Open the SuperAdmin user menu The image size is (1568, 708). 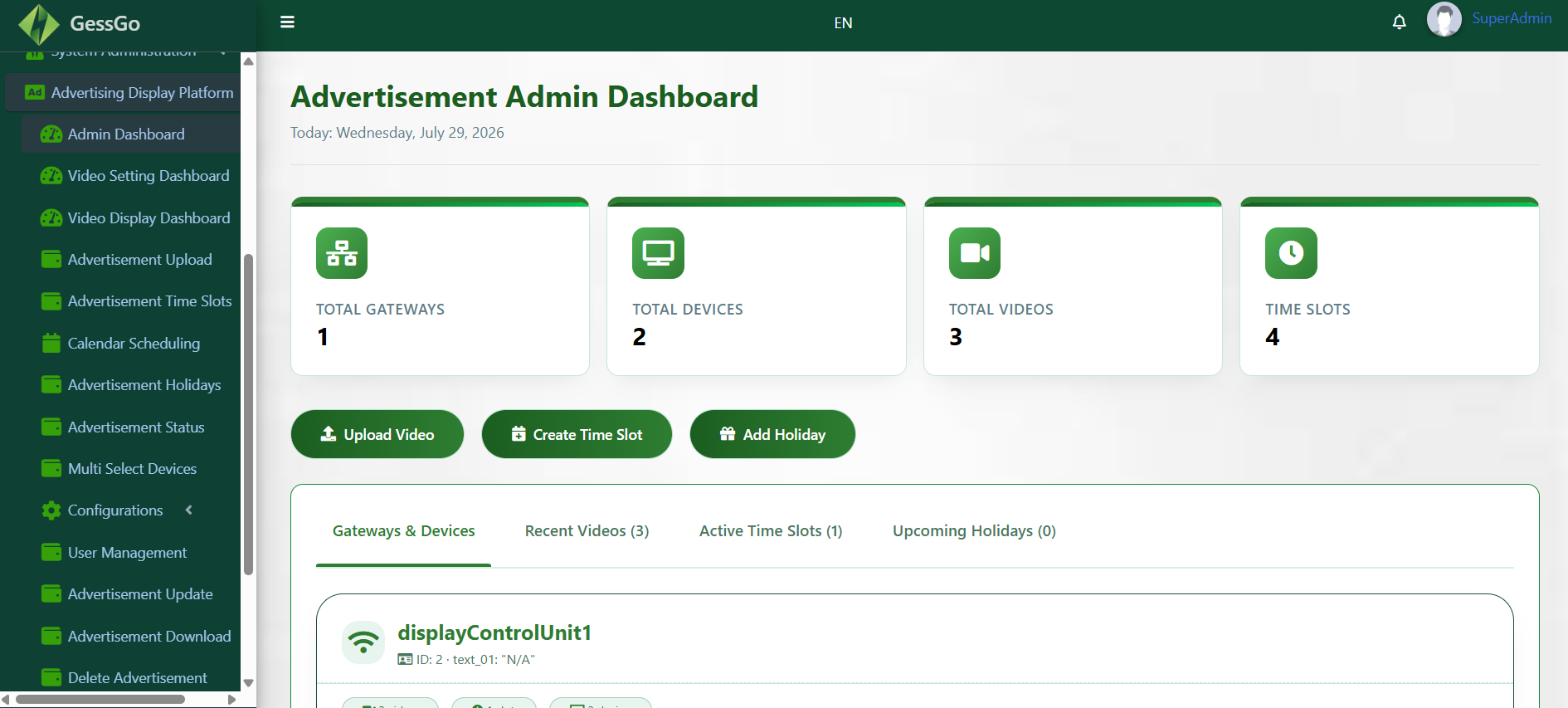(1511, 18)
